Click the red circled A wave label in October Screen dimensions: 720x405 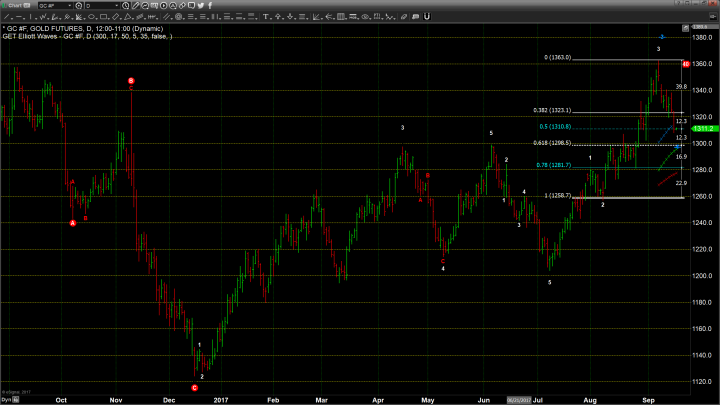point(73,223)
